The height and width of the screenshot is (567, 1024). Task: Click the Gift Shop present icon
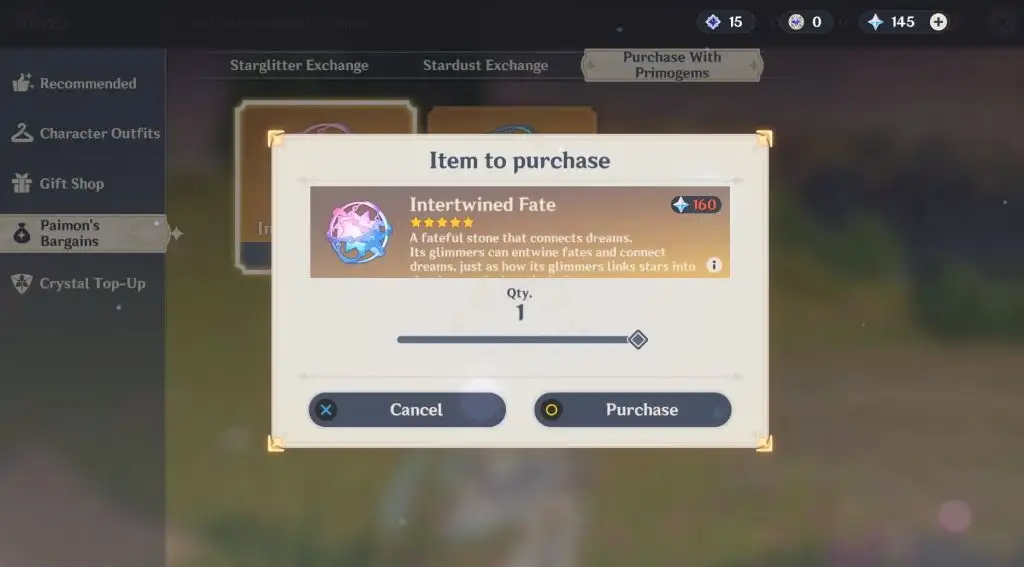[x=22, y=184]
